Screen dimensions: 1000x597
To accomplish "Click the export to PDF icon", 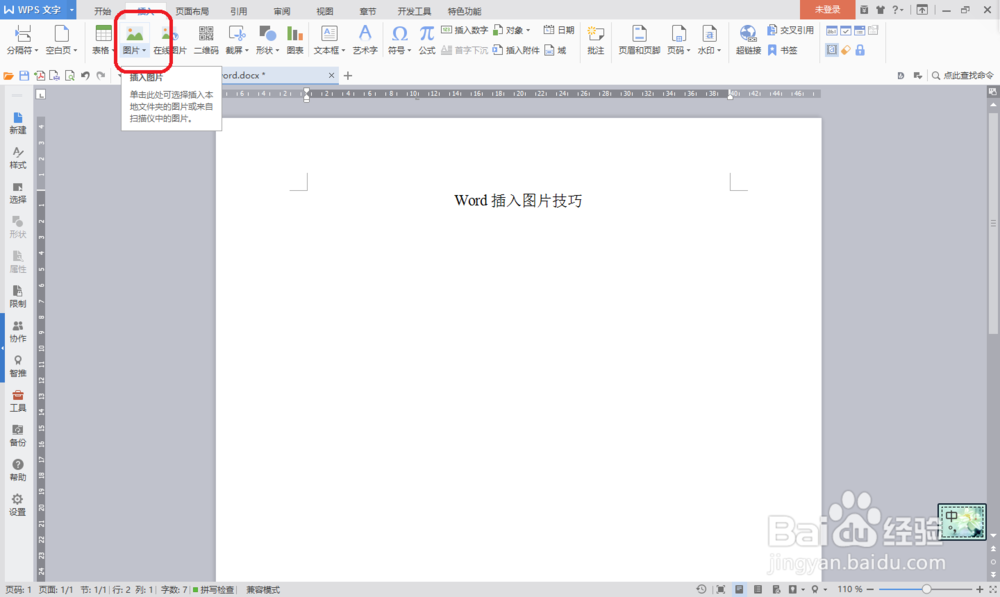I will tap(40, 75).
